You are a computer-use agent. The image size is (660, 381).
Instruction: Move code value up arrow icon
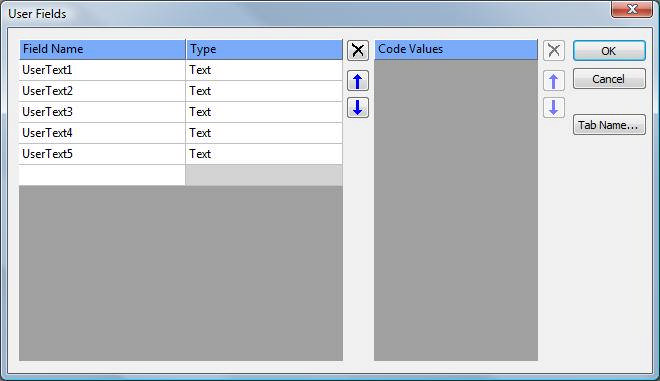(x=554, y=81)
